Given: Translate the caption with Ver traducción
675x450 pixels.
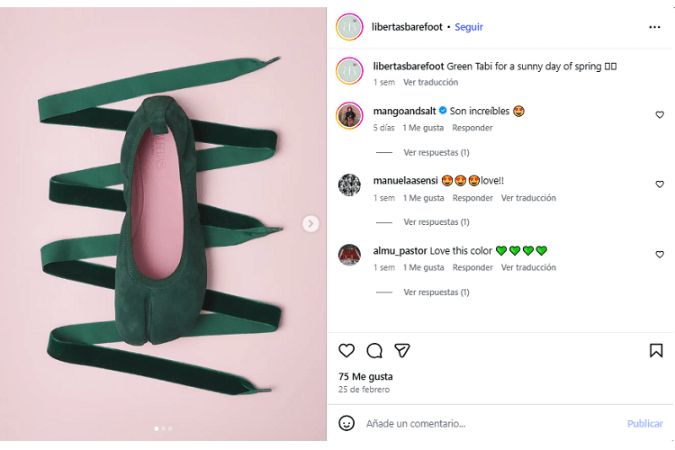Looking at the screenshot, I should click(430, 82).
